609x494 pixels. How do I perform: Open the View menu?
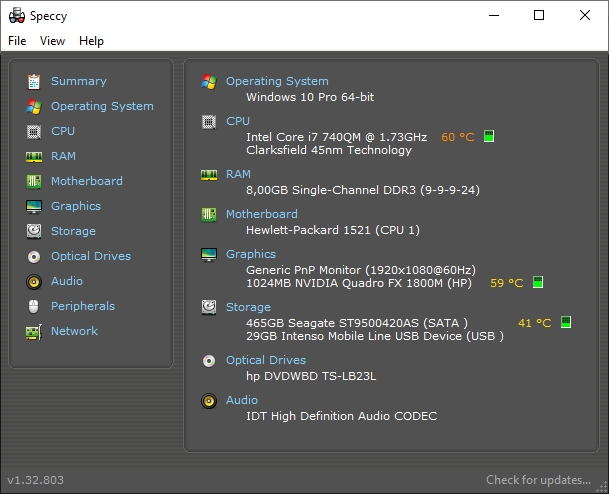pyautogui.click(x=52, y=41)
